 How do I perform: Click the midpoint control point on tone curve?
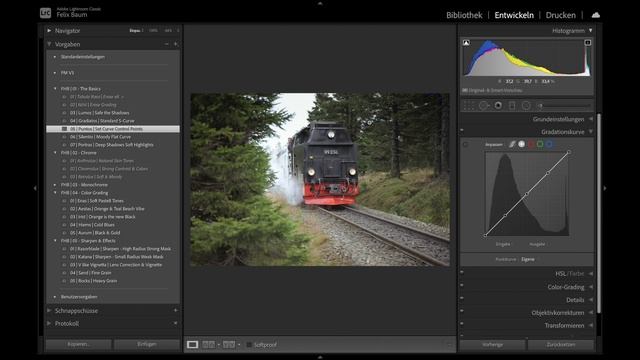[527, 194]
